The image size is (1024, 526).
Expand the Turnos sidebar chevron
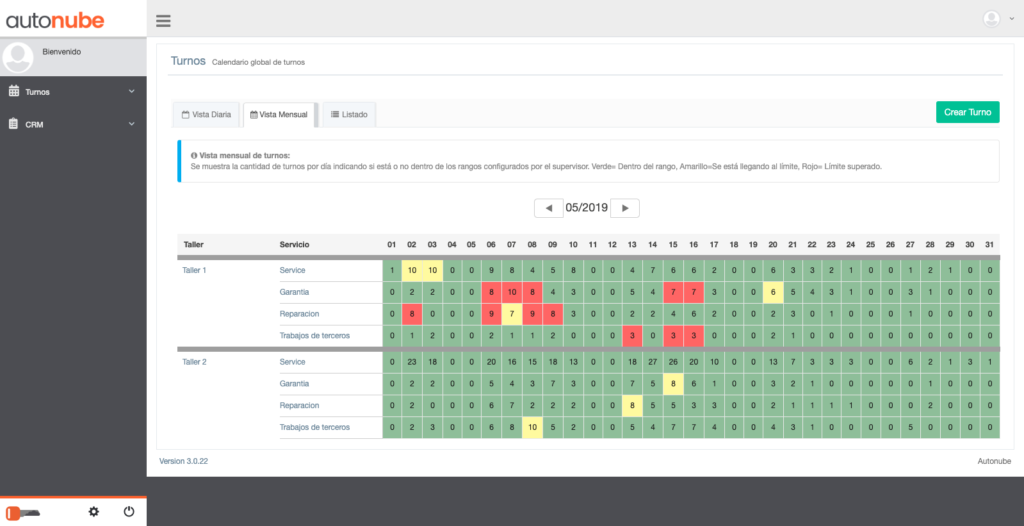click(131, 91)
